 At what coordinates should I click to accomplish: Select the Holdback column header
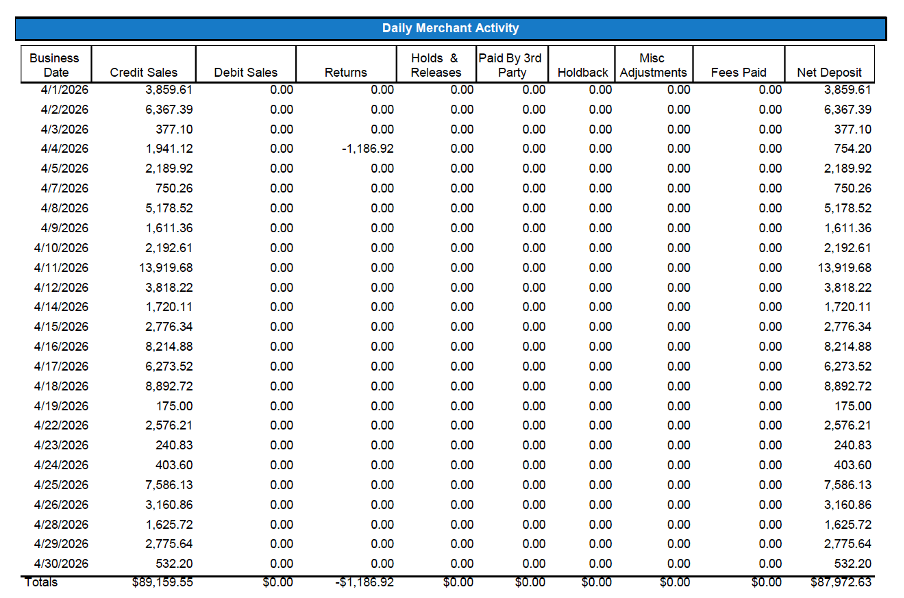point(582,65)
